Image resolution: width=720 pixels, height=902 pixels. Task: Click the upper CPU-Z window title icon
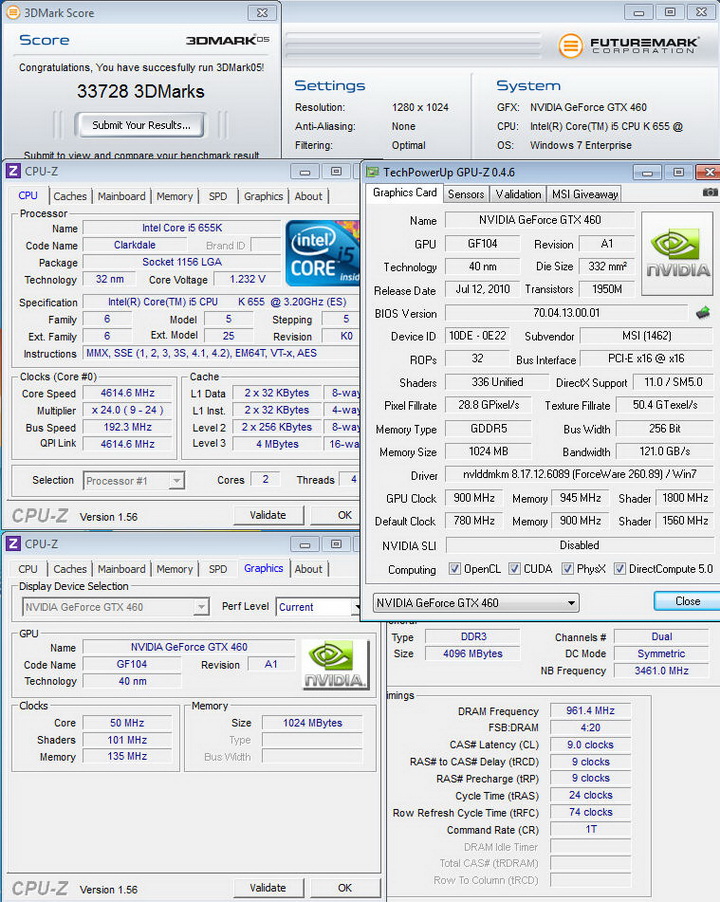pos(14,171)
